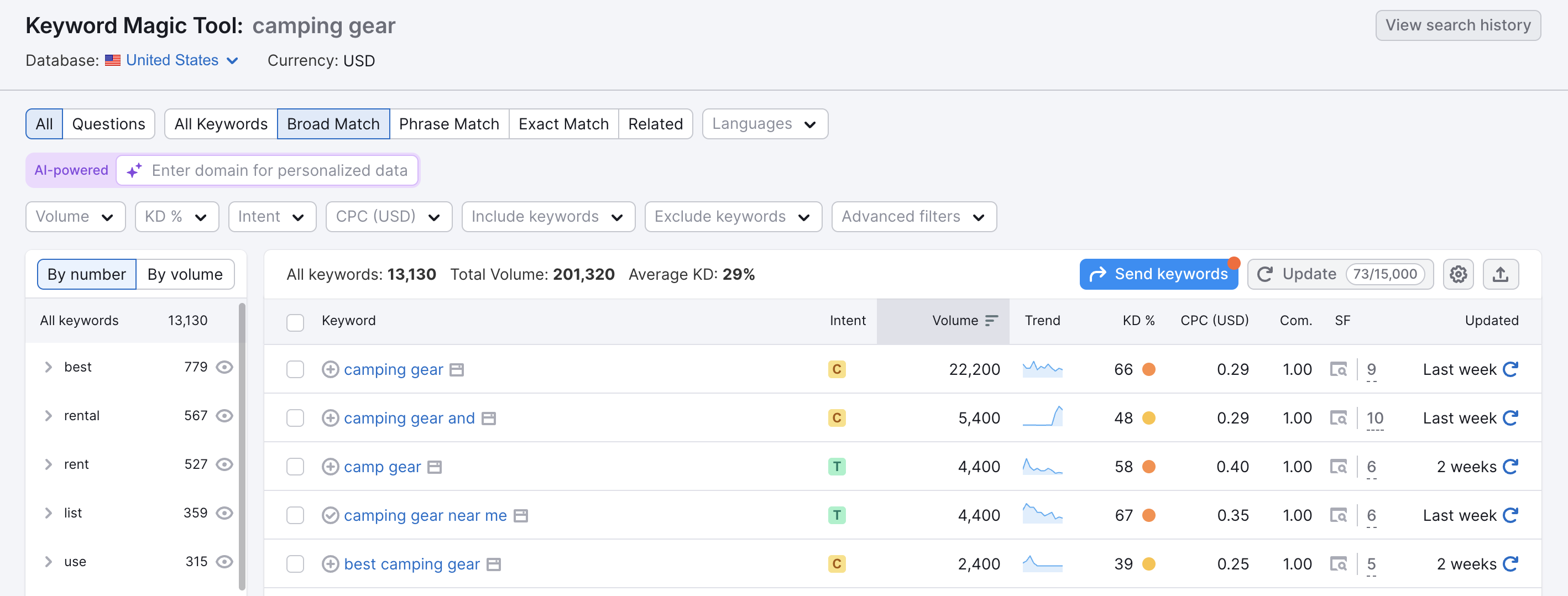Click the export icon in the top right
This screenshot has height=596, width=1568.
pos(1501,274)
